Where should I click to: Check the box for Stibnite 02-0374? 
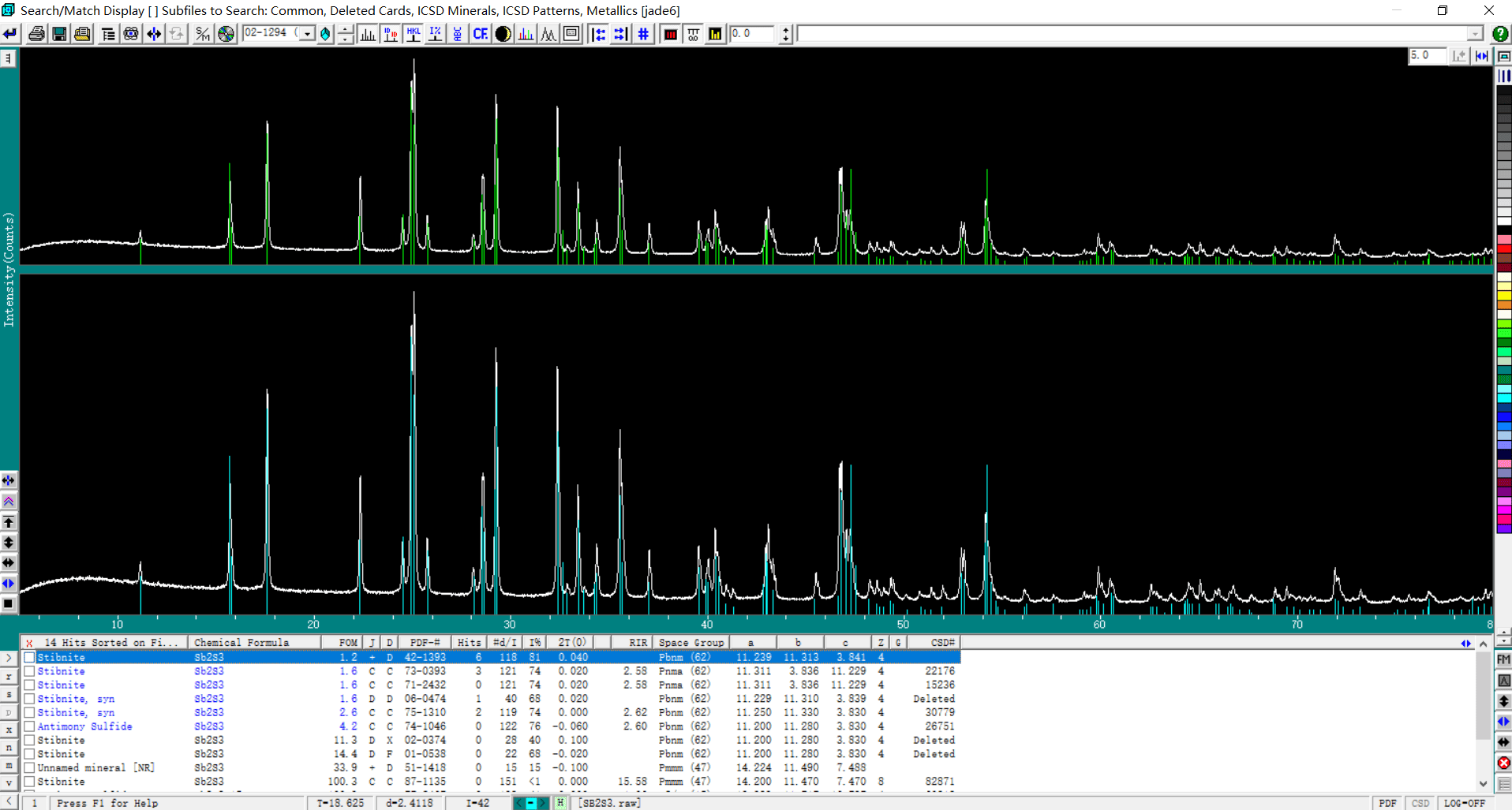(x=30, y=741)
